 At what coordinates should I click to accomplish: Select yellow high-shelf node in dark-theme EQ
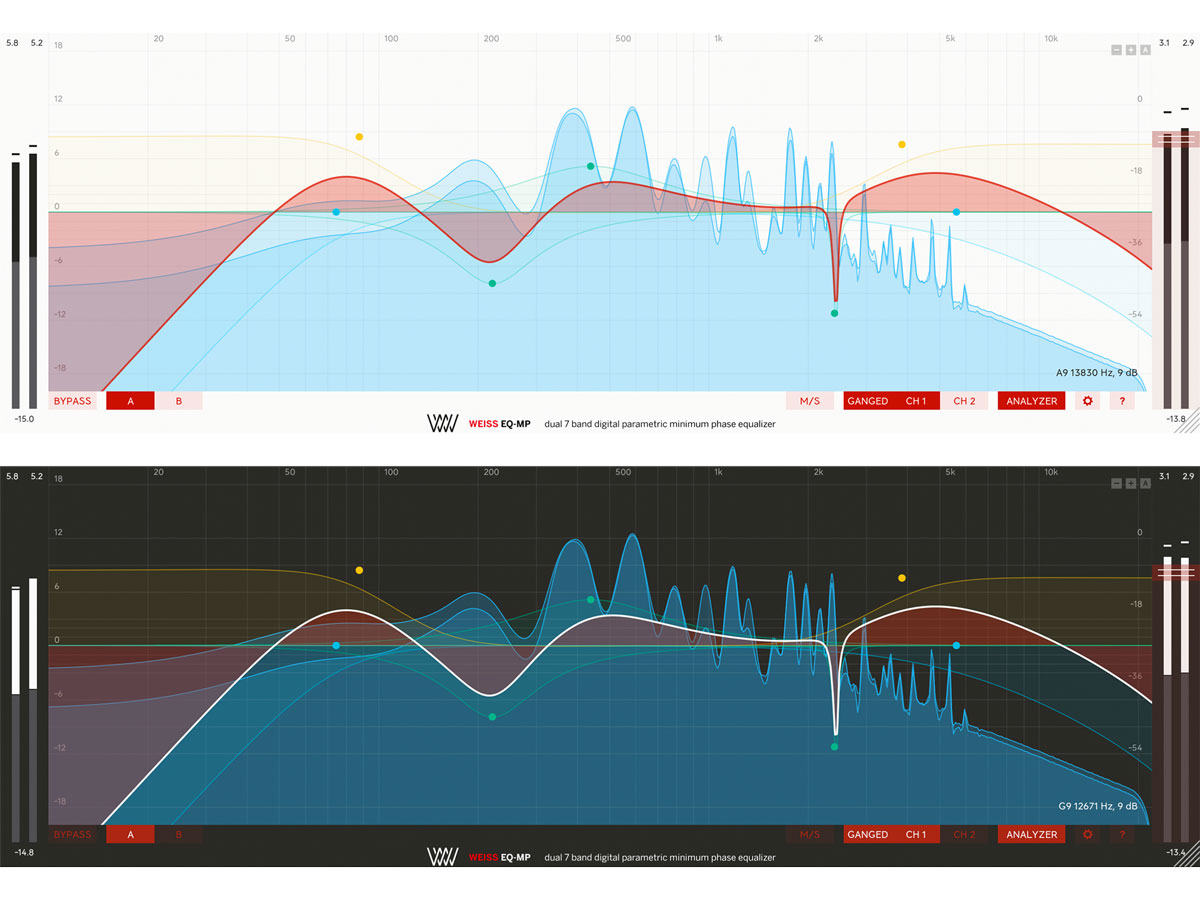pyautogui.click(x=902, y=578)
